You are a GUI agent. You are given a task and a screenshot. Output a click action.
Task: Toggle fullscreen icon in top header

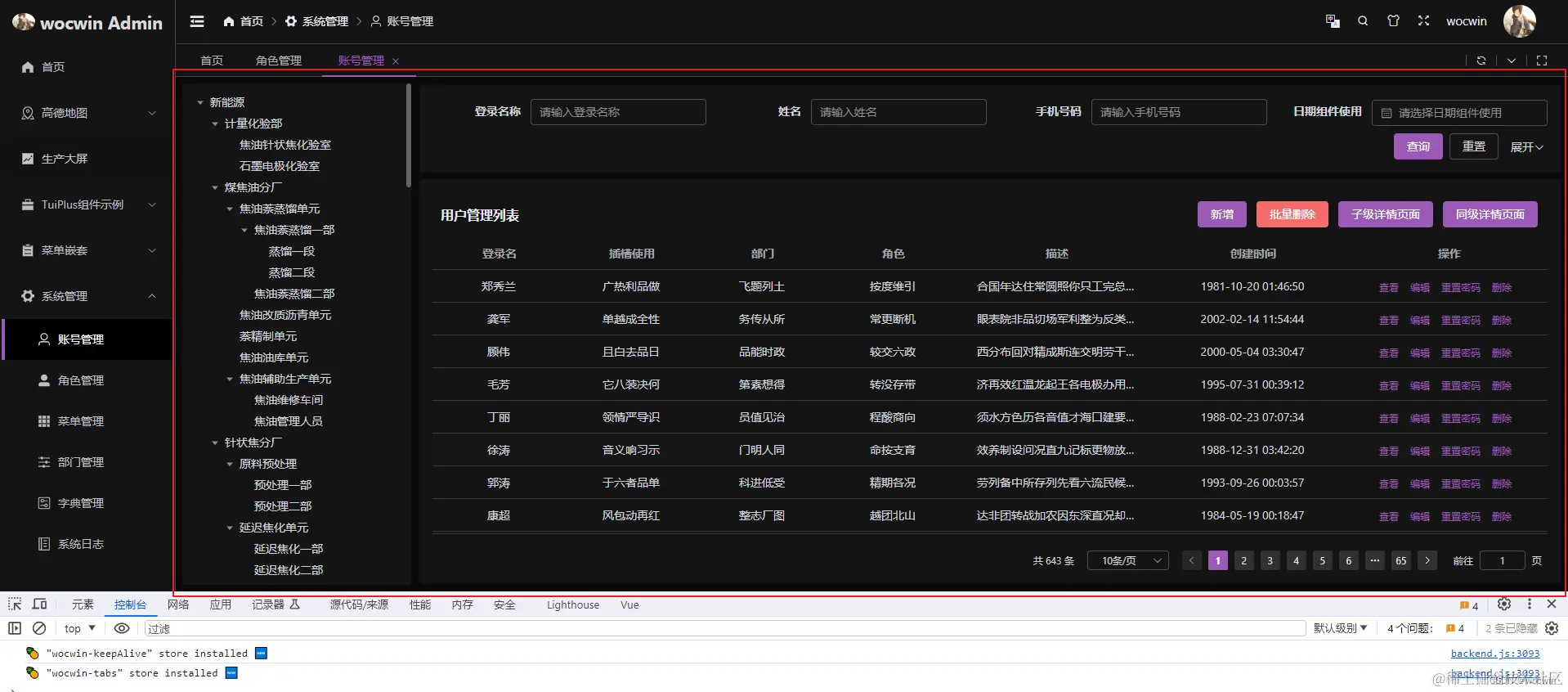pyautogui.click(x=1423, y=21)
